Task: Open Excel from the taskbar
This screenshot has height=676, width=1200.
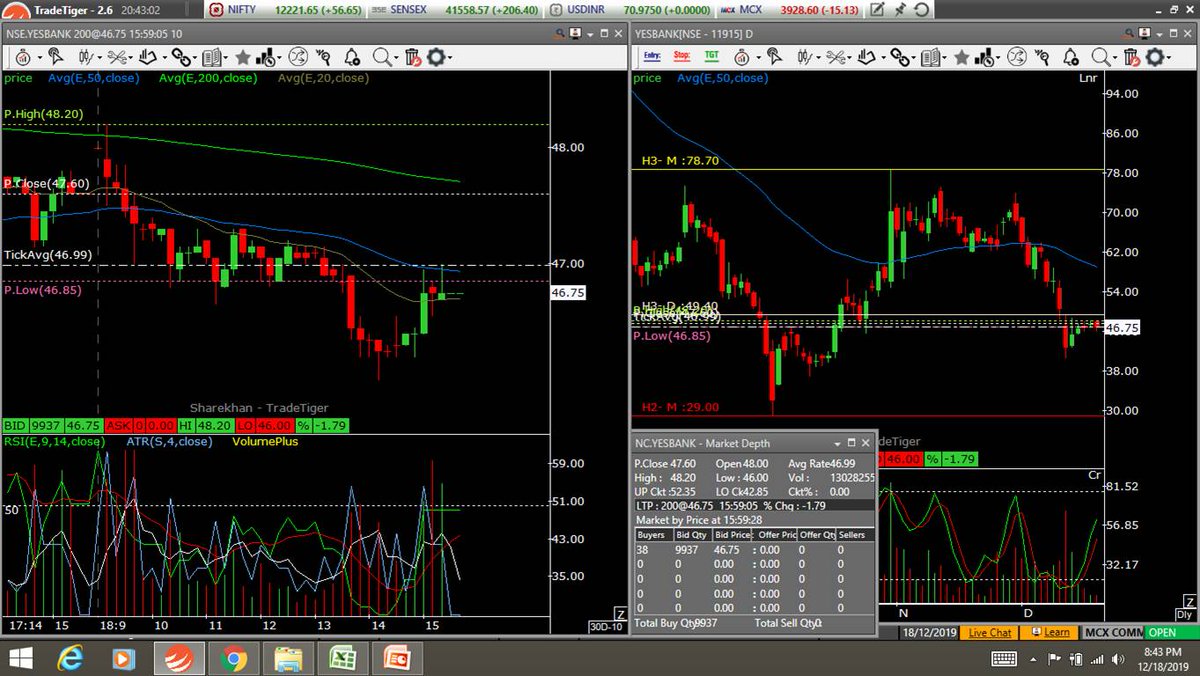Action: pos(342,658)
